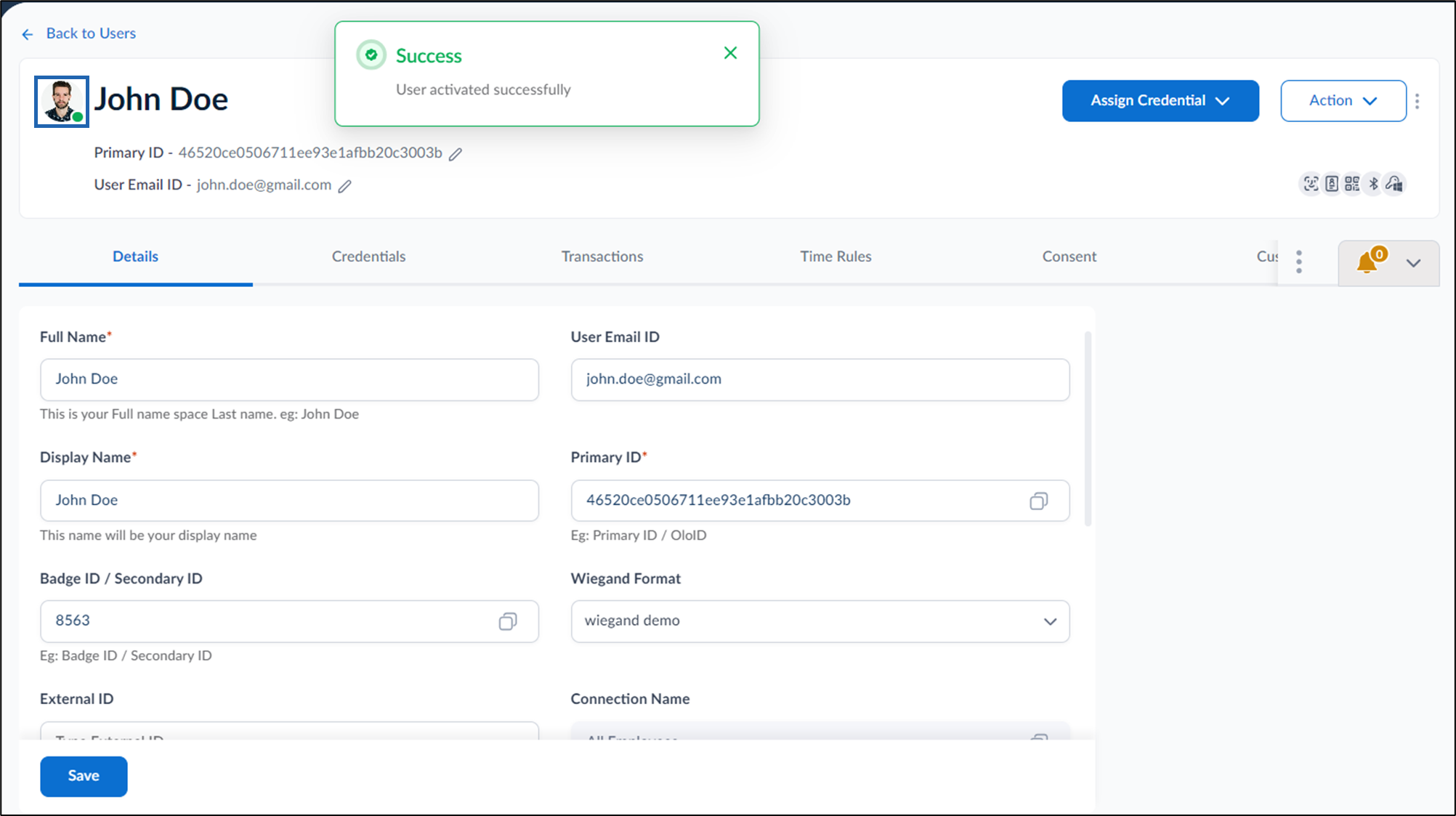Click into the Display Name field
Screen dimensions: 1456x816
coord(289,501)
